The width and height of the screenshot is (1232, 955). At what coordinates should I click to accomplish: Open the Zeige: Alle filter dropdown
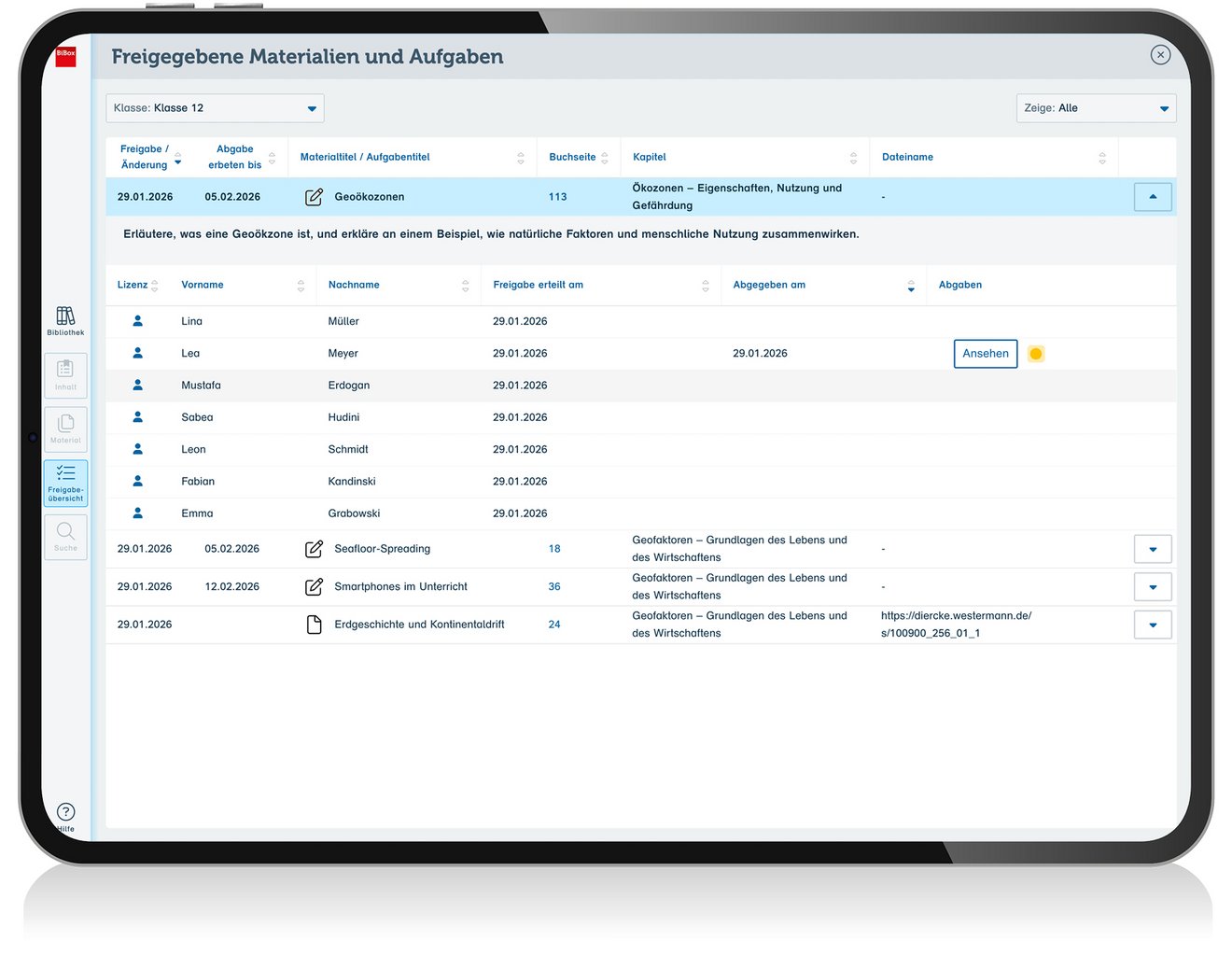pyautogui.click(x=1096, y=108)
